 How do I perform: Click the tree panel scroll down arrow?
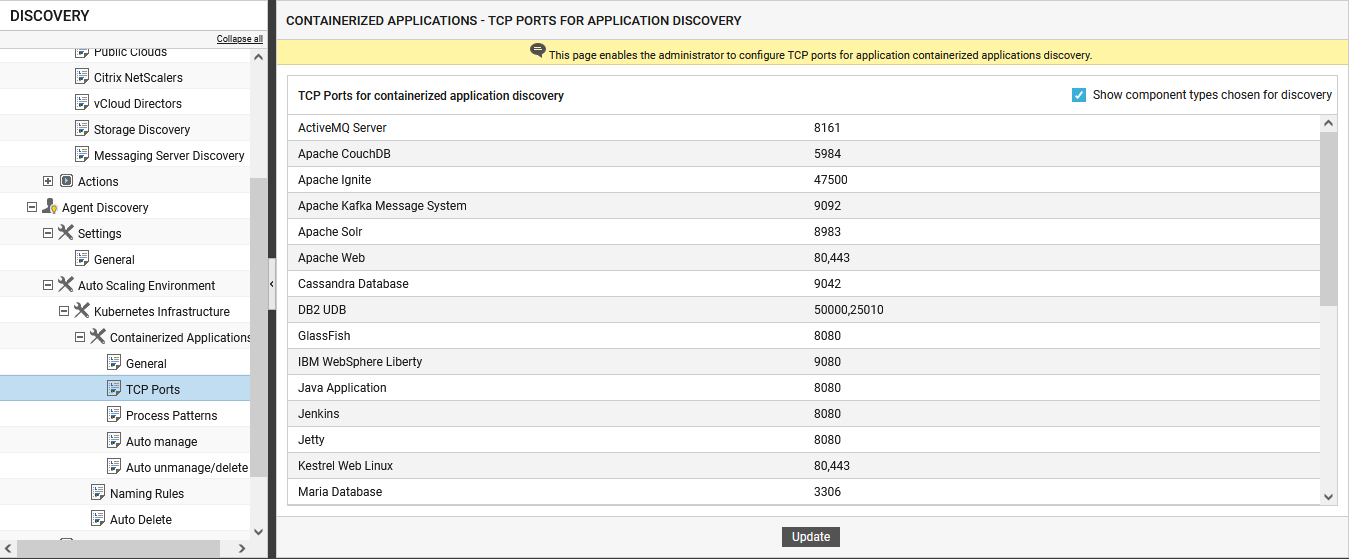point(258,532)
